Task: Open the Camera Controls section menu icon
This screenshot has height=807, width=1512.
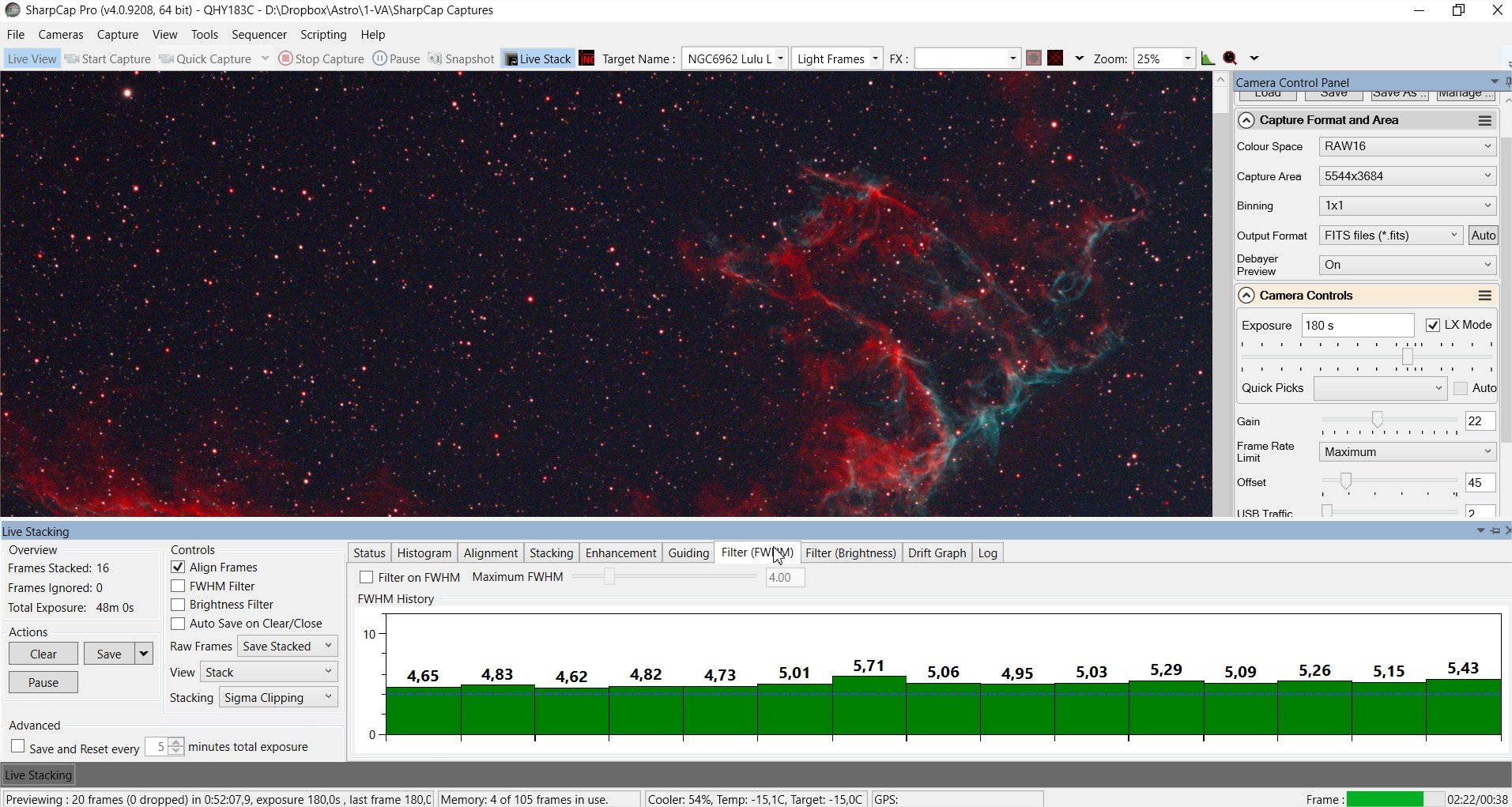Action: tap(1484, 296)
